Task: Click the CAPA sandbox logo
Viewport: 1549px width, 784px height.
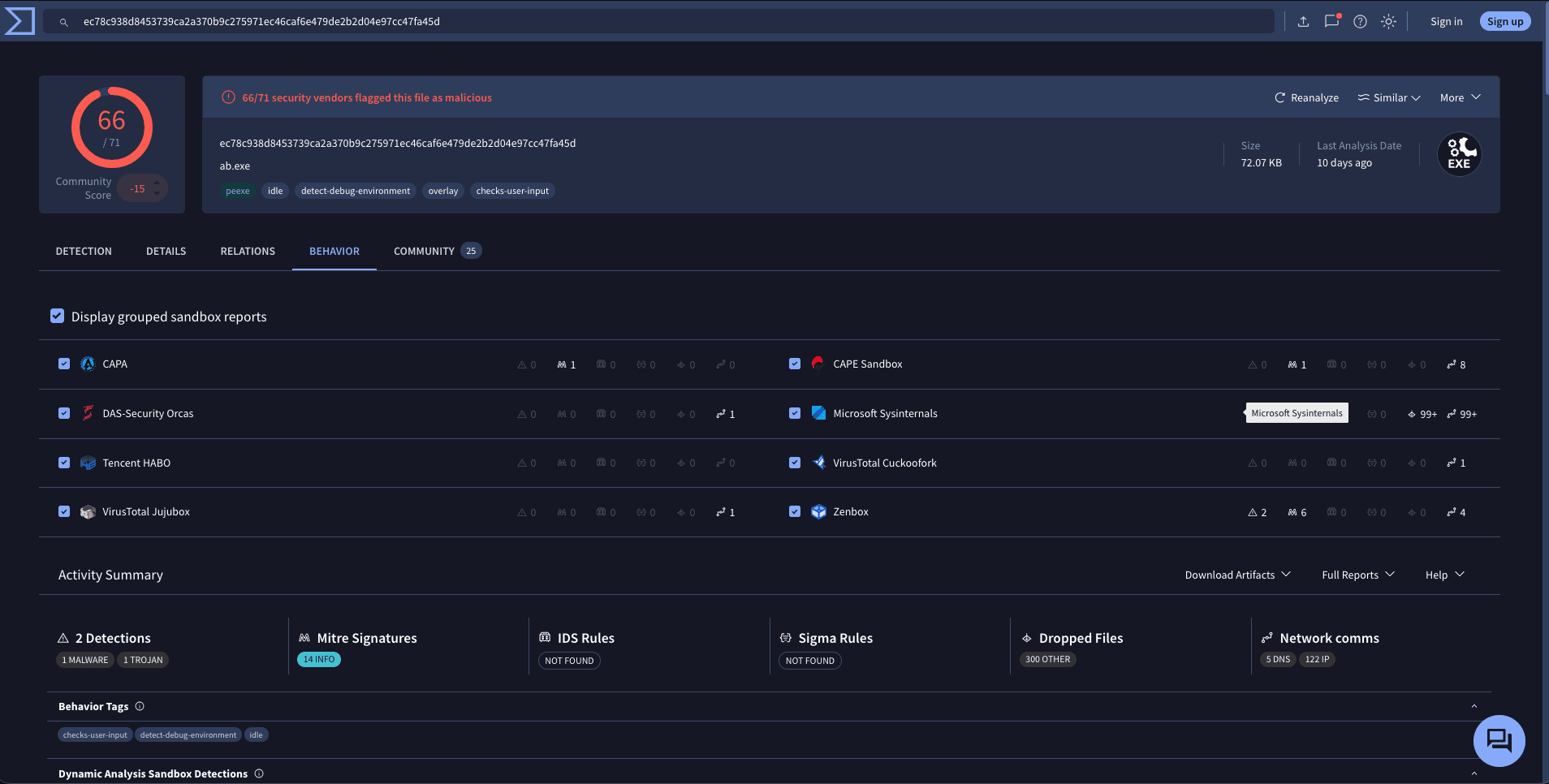Action: pos(88,364)
